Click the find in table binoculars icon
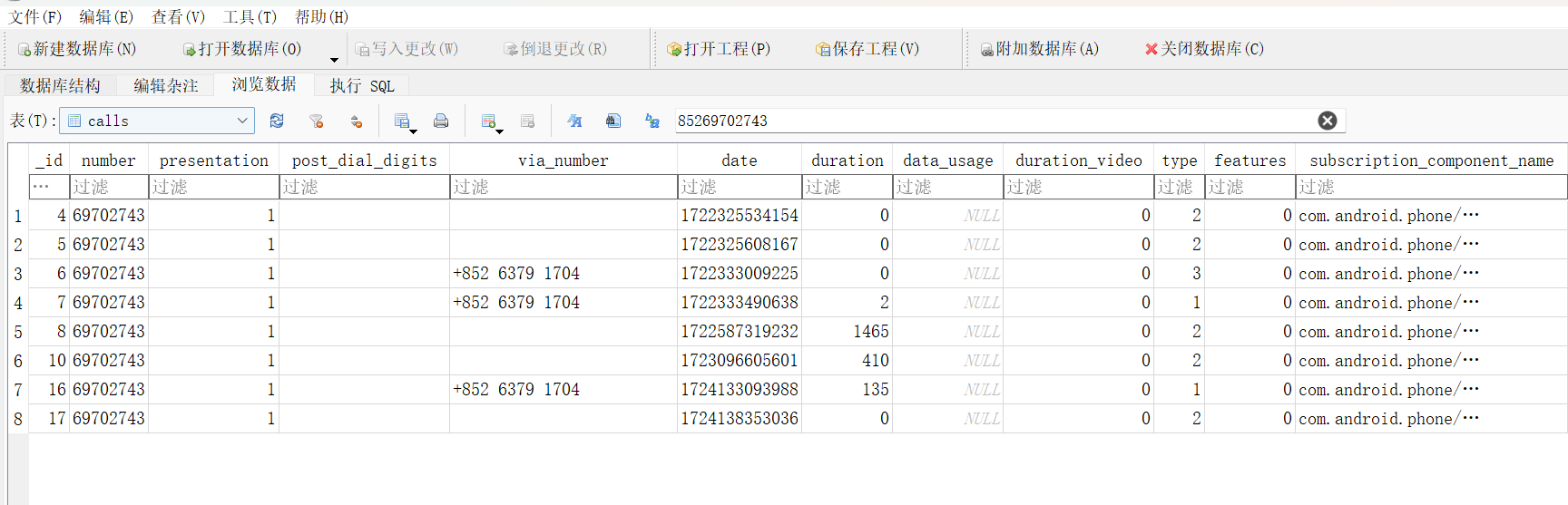The height and width of the screenshot is (505, 1568). [x=613, y=121]
